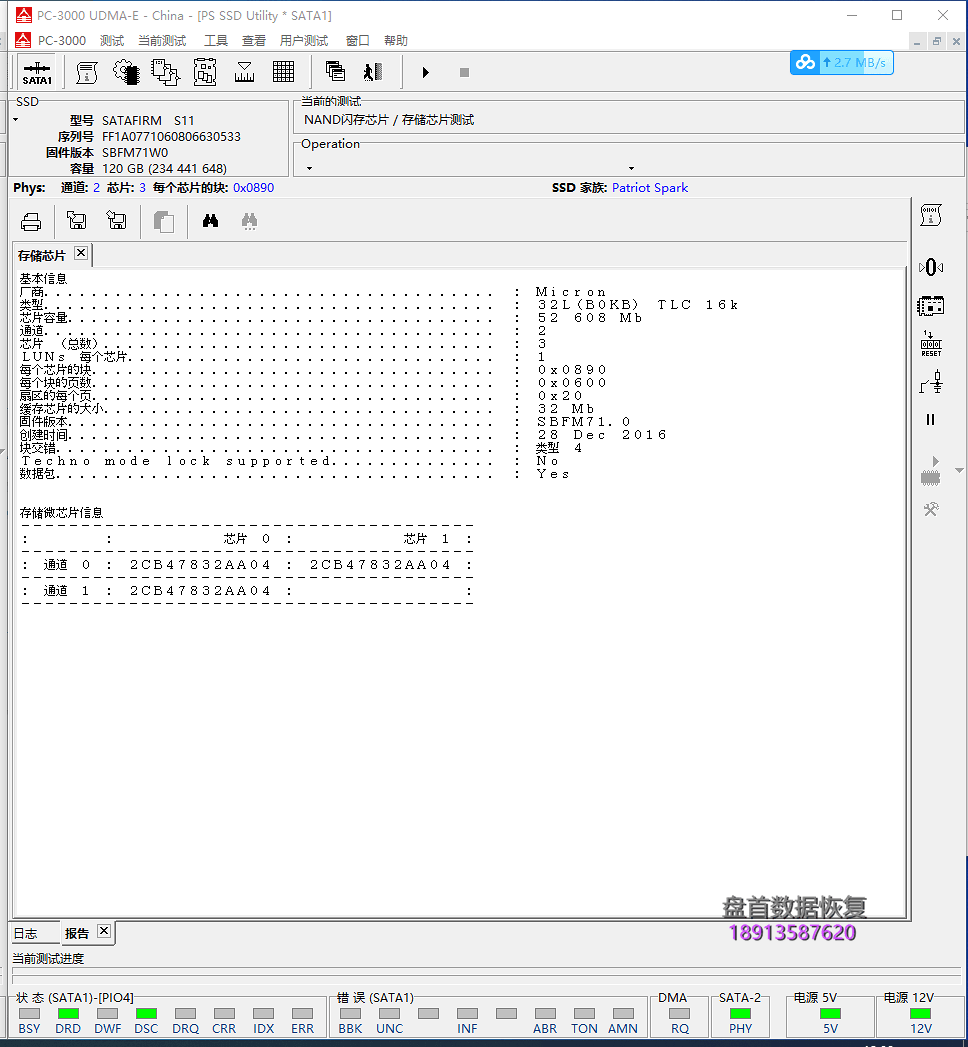Open the copied-documents flow icon in toolbar
Image resolution: width=968 pixels, height=1047 pixels.
pos(165,72)
